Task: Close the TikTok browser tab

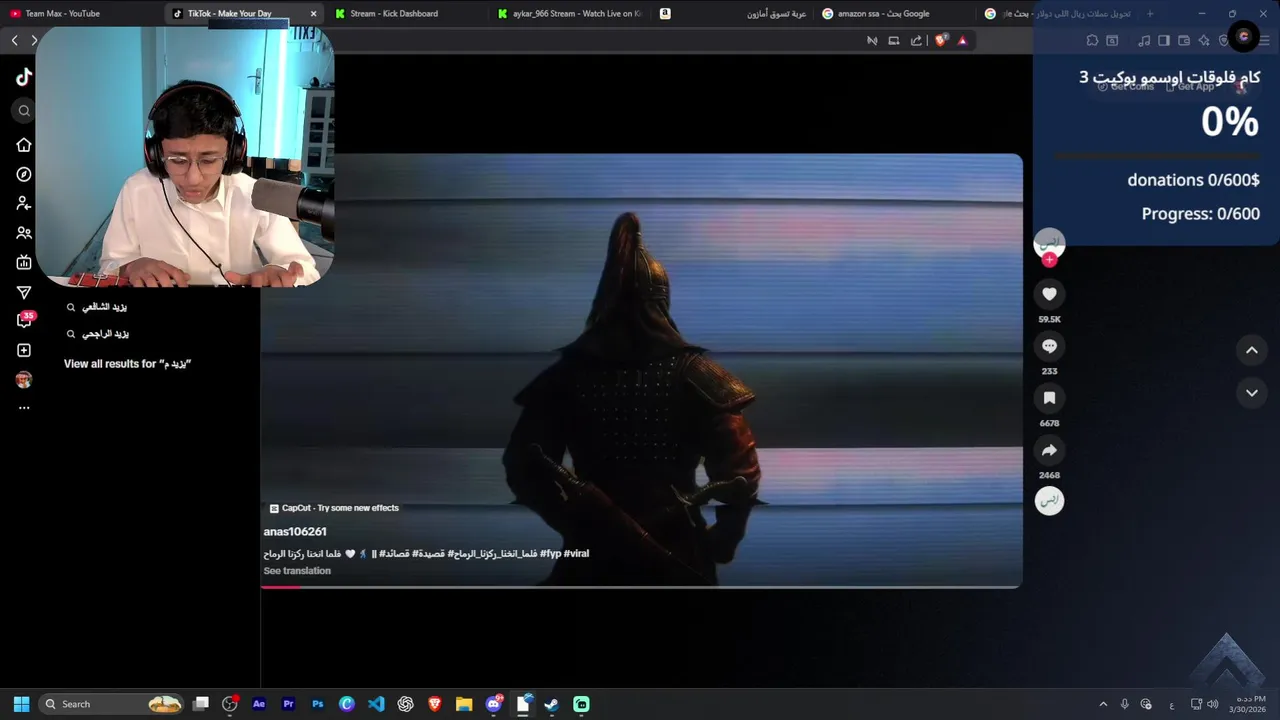Action: click(314, 14)
